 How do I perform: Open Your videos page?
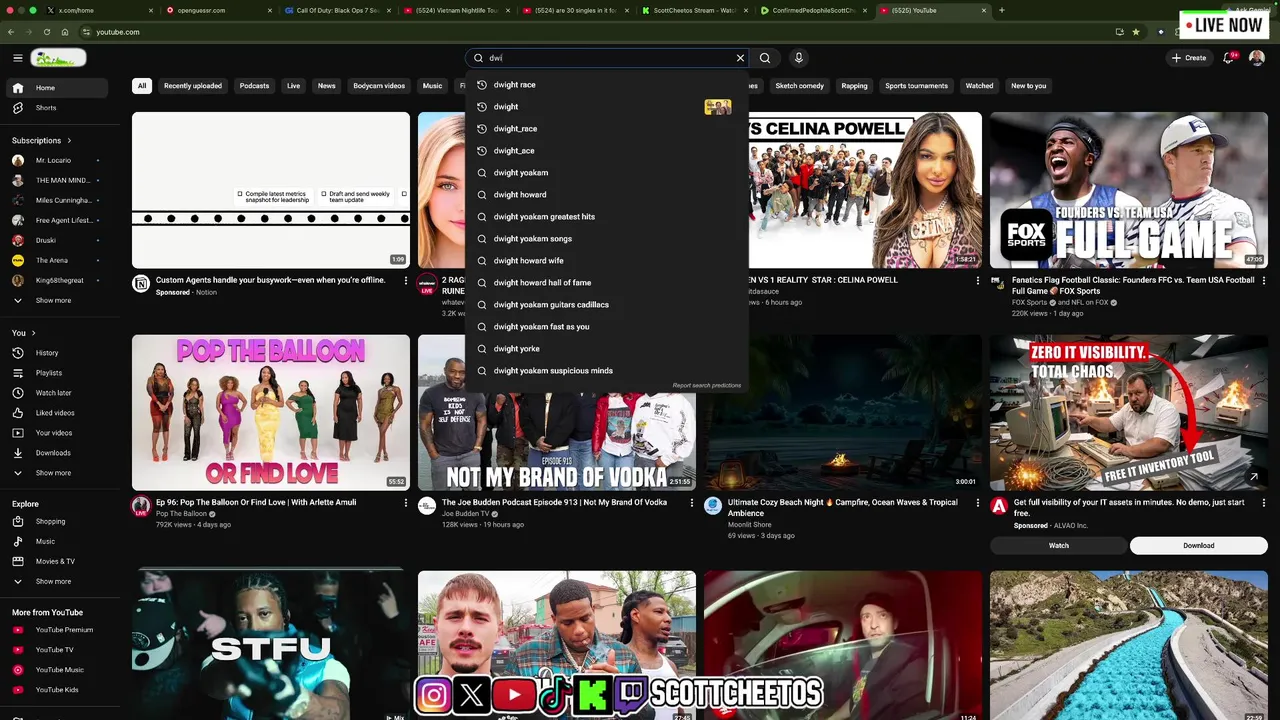(58, 433)
